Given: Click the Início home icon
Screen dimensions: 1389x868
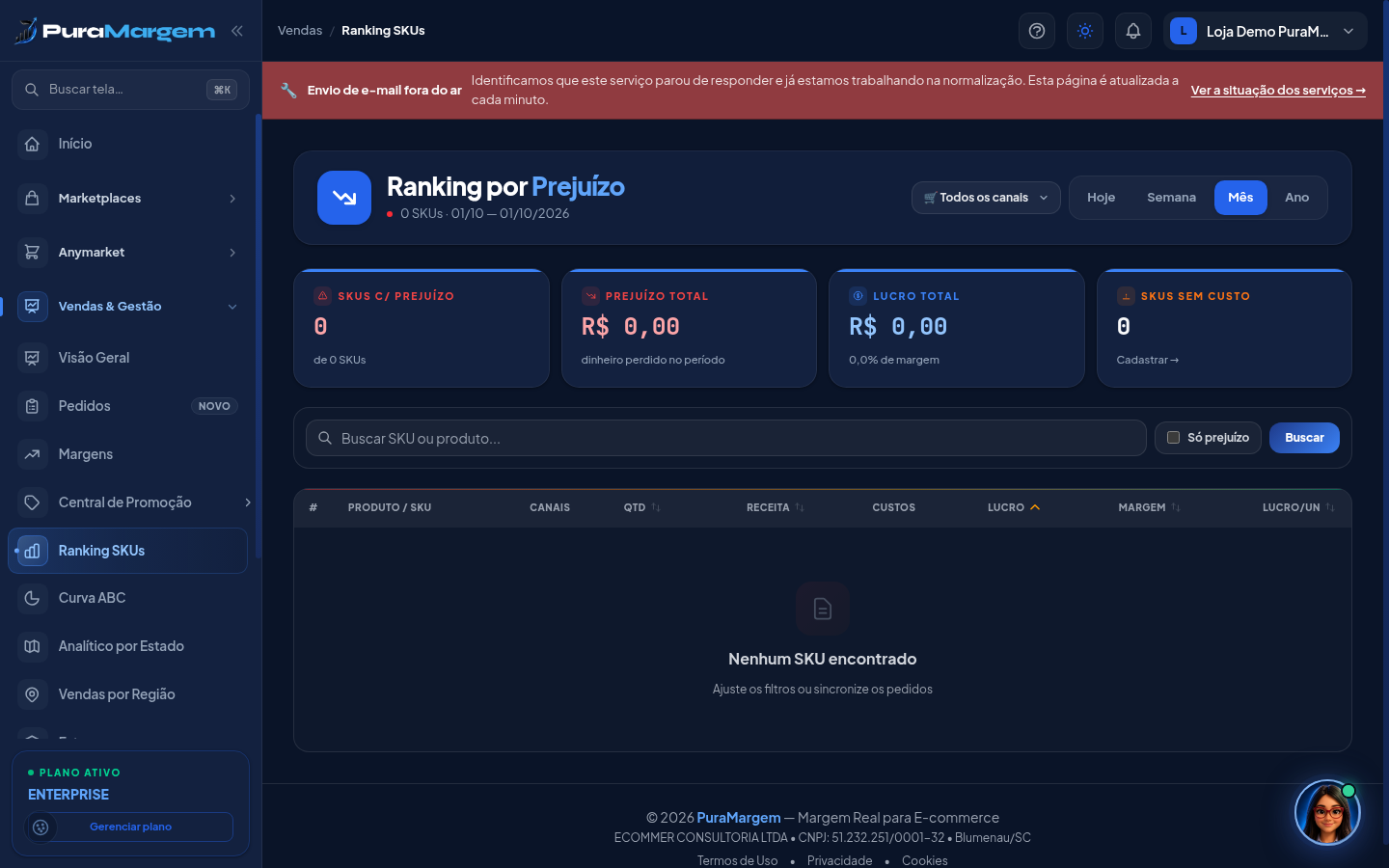Looking at the screenshot, I should pos(32,144).
